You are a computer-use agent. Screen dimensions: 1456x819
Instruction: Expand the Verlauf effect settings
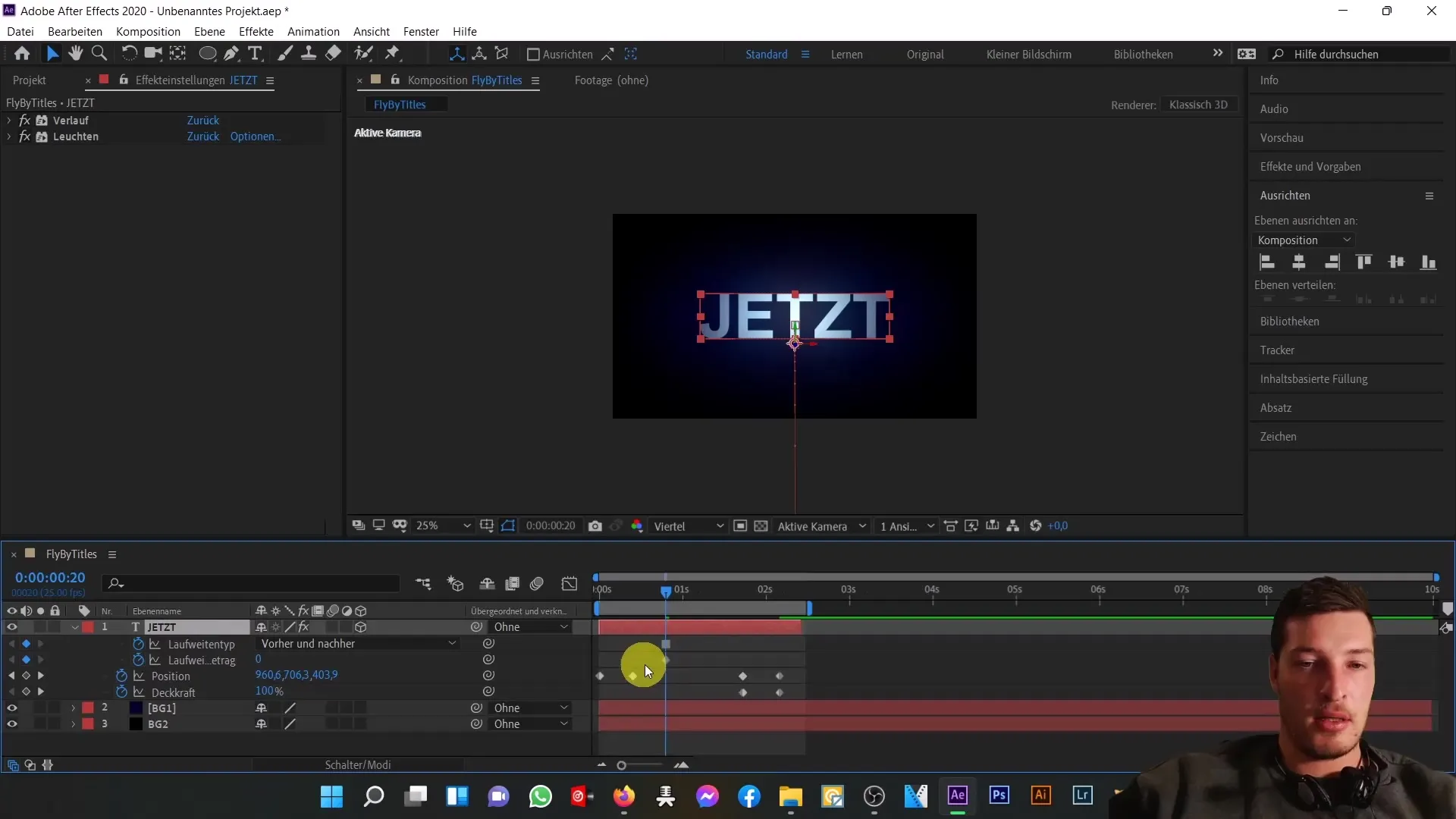pos(8,121)
